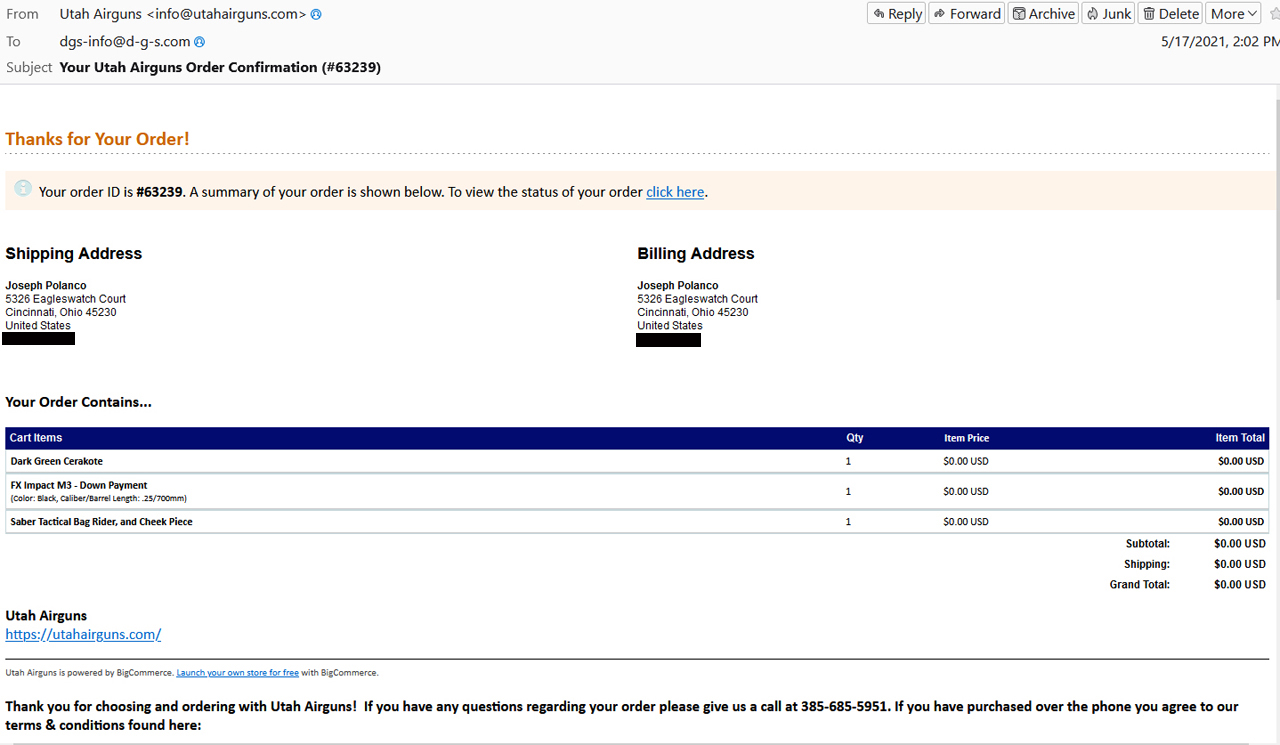Click the Item Price column header
This screenshot has height=745, width=1280.
pyautogui.click(x=966, y=438)
